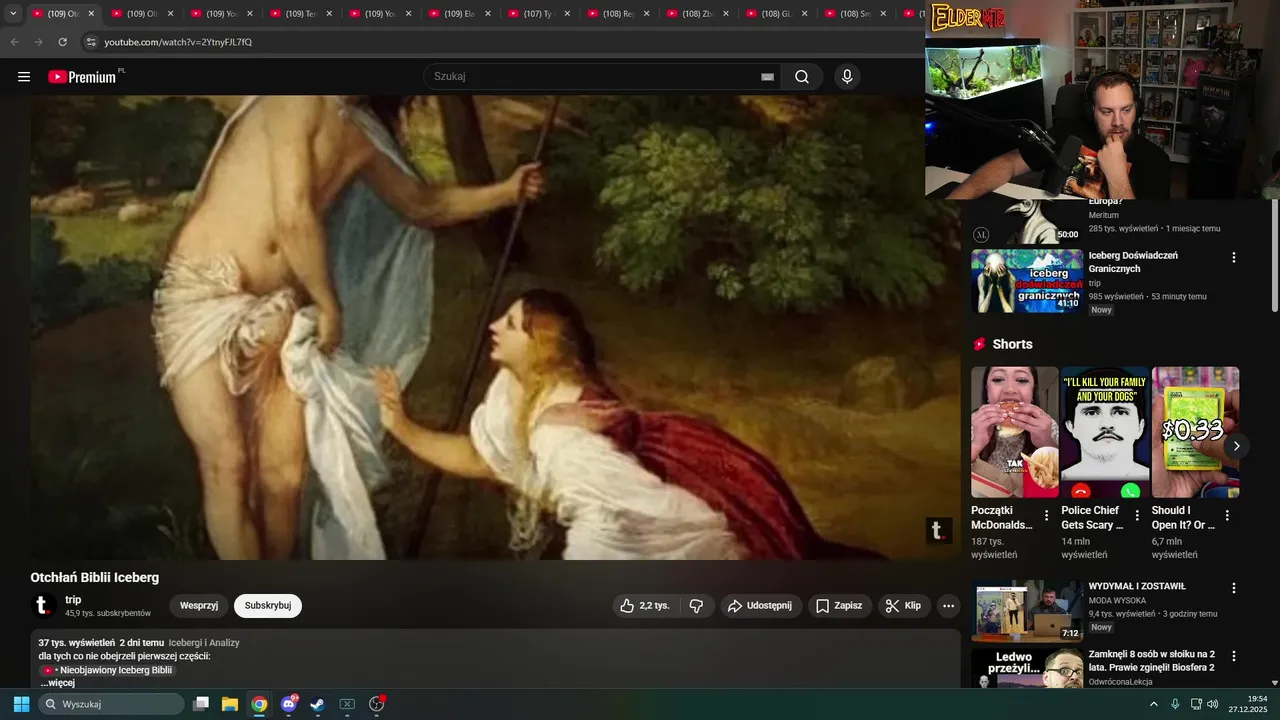1280x720 pixels.
Task: Open Steam from the taskbar
Action: click(317, 704)
